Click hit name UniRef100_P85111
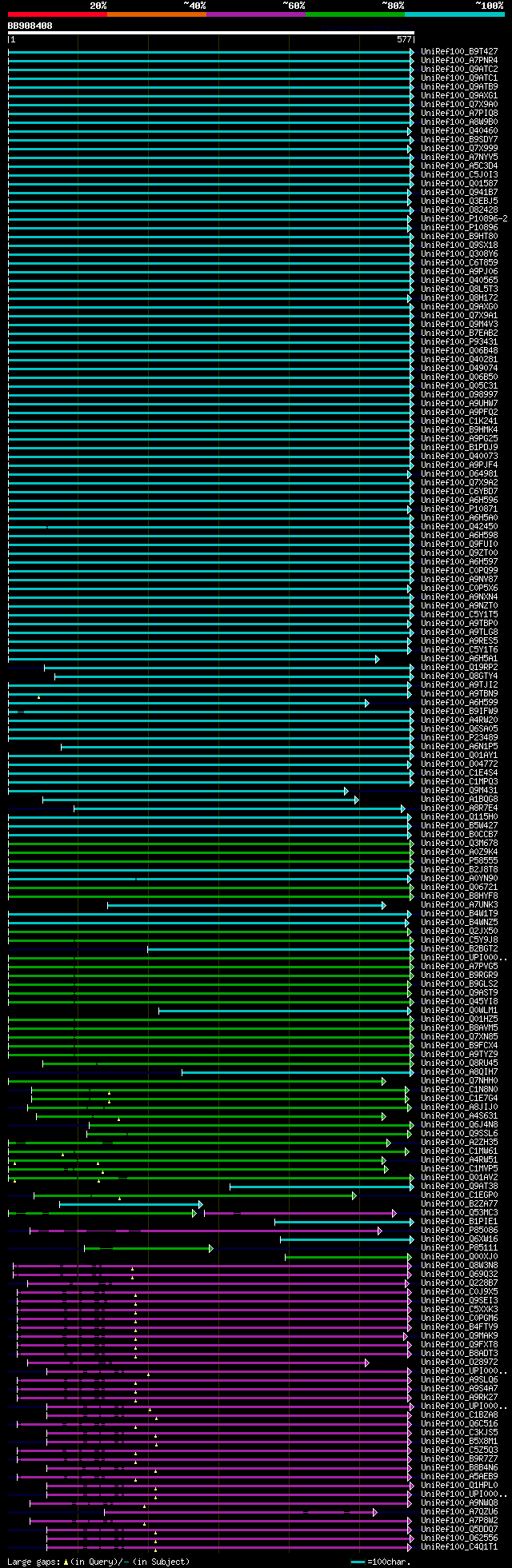512x1568 pixels. (x=459, y=1247)
